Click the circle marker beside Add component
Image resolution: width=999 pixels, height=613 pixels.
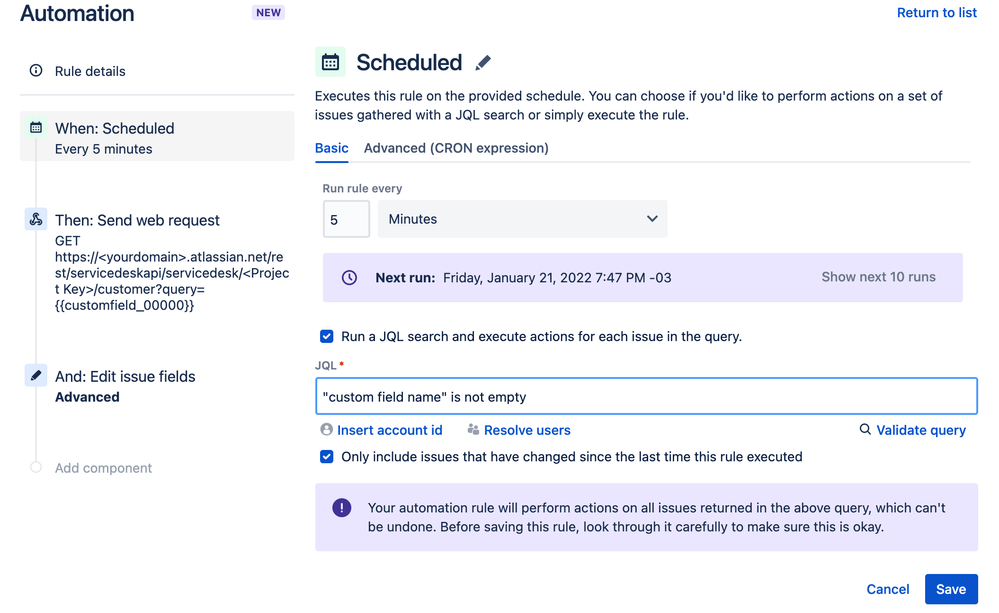point(36,467)
